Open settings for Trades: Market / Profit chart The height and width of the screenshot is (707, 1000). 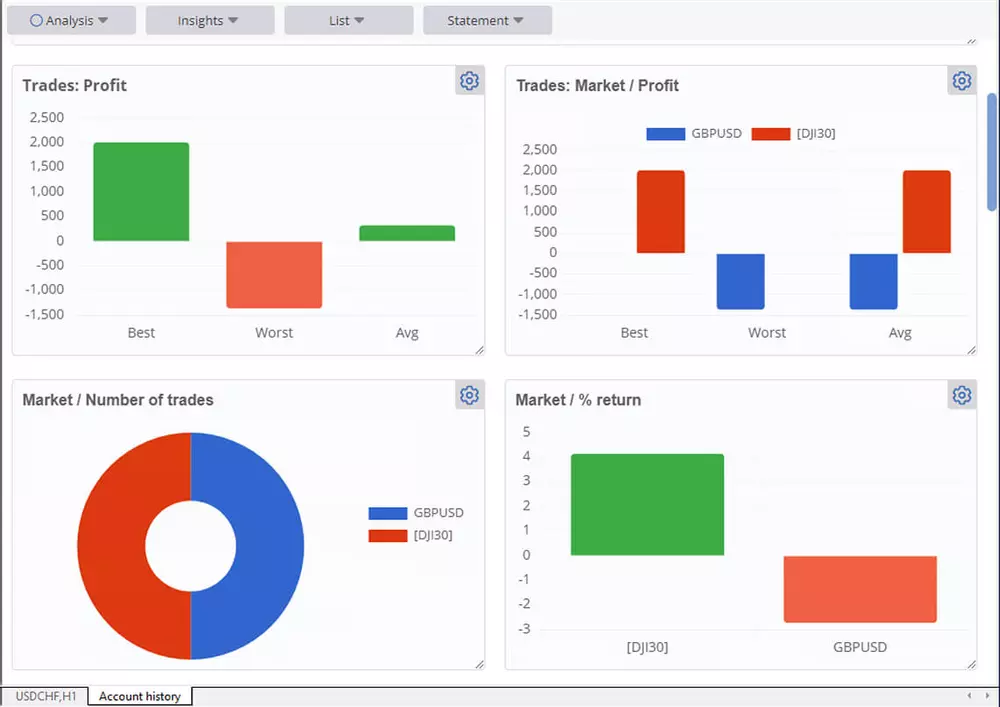(x=961, y=81)
